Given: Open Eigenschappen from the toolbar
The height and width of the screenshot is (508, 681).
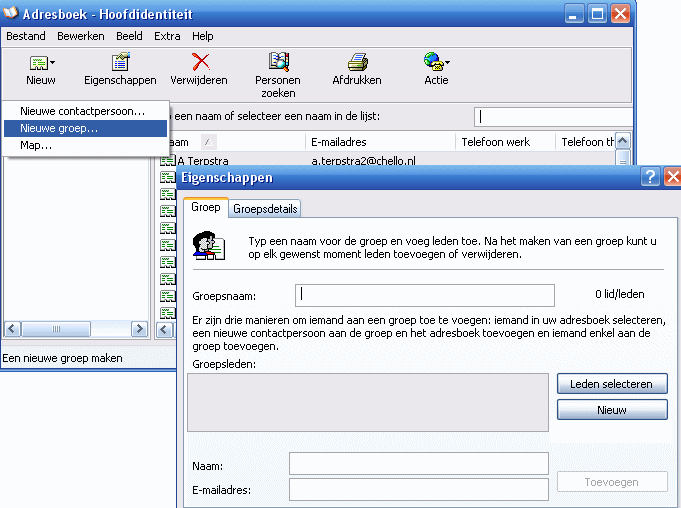Looking at the screenshot, I should (x=119, y=63).
